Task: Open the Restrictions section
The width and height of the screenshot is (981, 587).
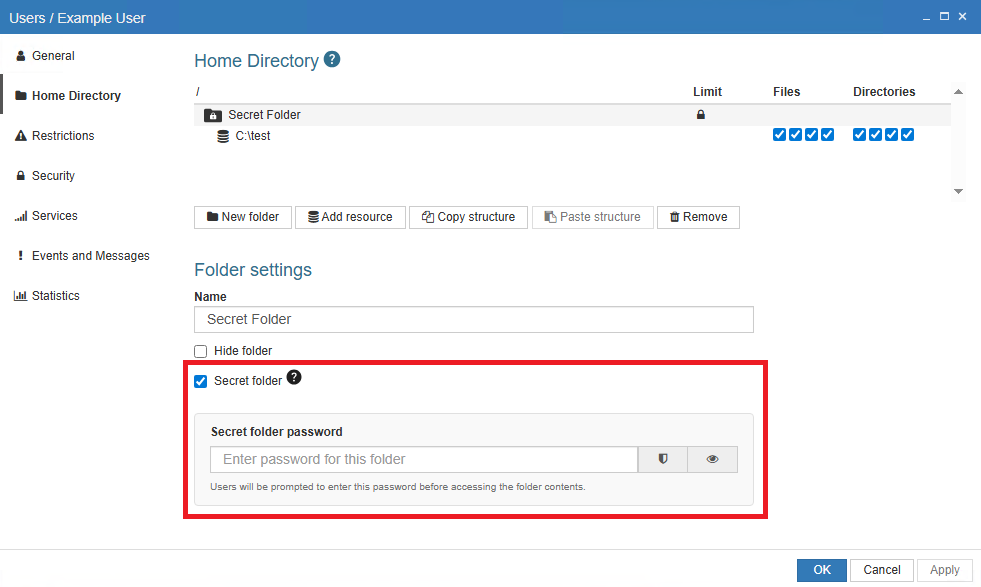Action: (62, 136)
